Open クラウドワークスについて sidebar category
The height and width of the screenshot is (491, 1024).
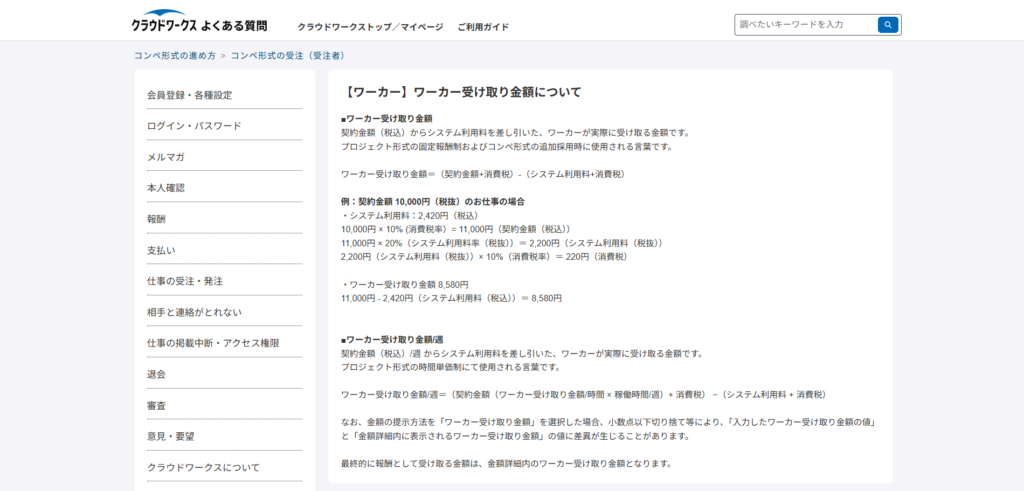click(203, 467)
